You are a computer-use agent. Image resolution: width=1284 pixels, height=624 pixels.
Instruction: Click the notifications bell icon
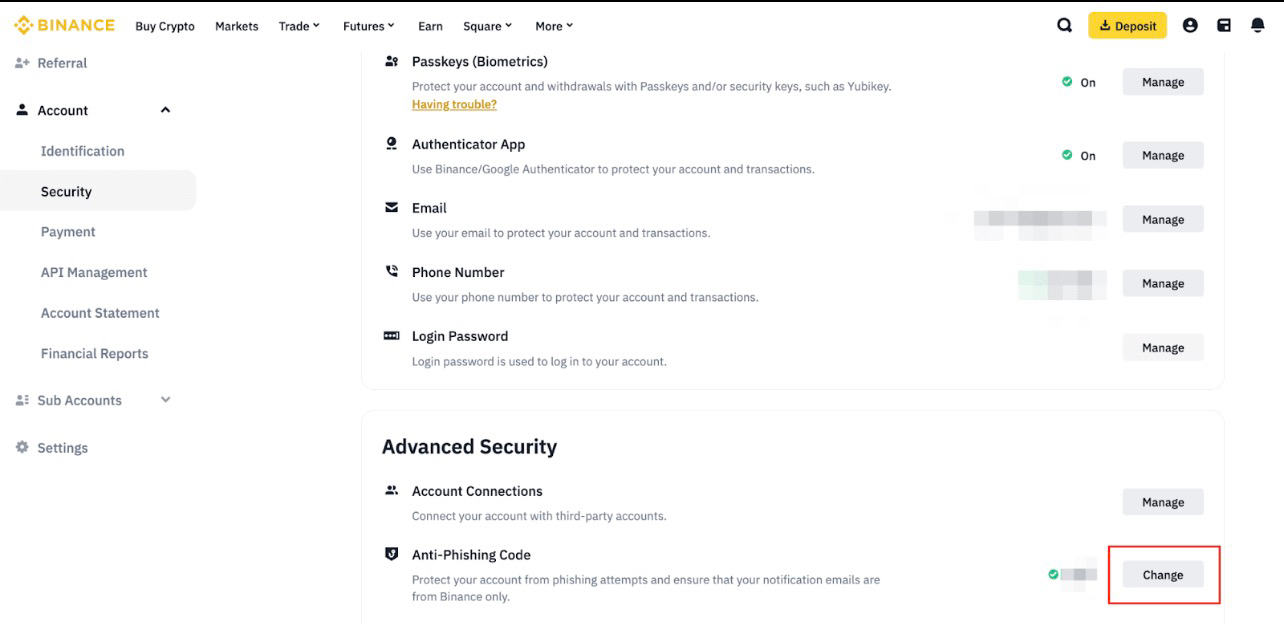[x=1258, y=26]
